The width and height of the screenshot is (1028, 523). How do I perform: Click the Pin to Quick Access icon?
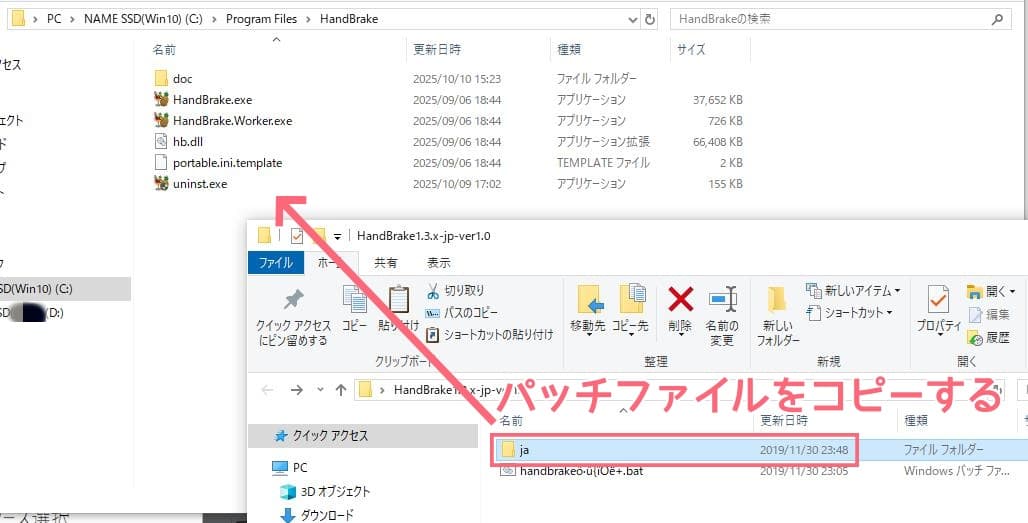click(x=292, y=300)
